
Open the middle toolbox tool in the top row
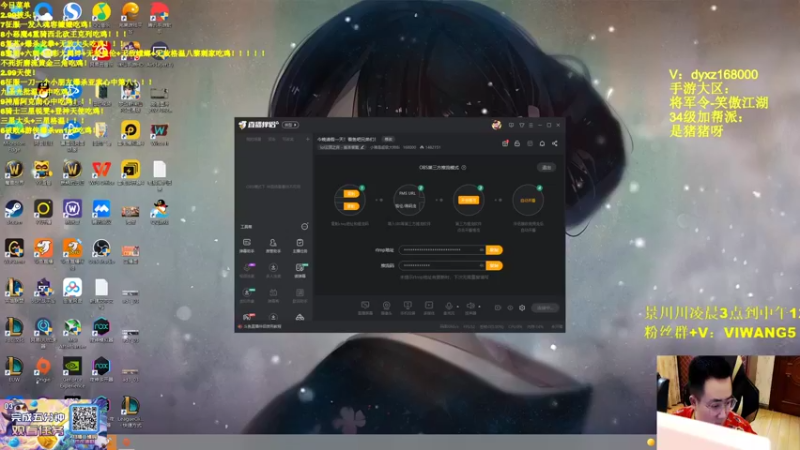[x=273, y=245]
